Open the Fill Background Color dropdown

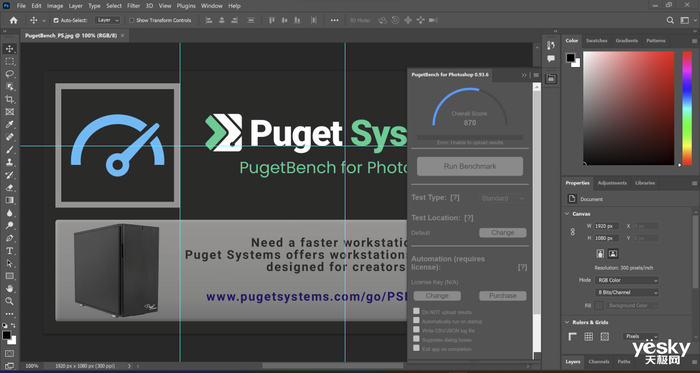point(633,306)
